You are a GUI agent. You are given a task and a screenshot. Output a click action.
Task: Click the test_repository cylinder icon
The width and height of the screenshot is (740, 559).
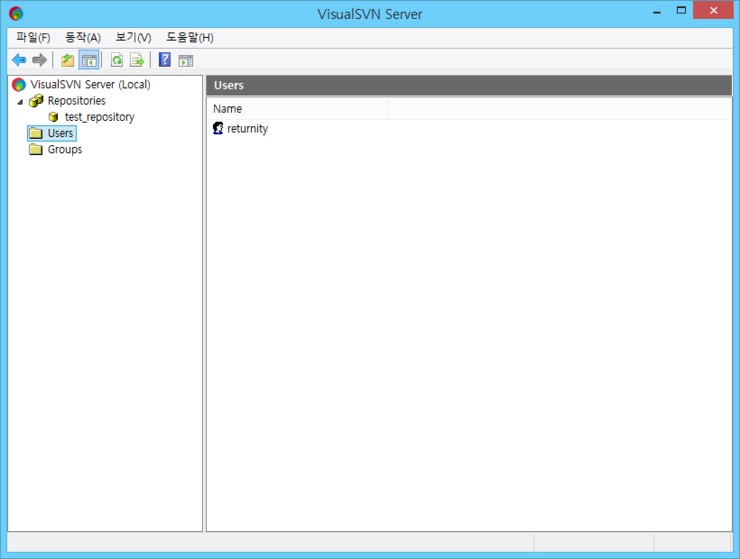click(x=53, y=117)
